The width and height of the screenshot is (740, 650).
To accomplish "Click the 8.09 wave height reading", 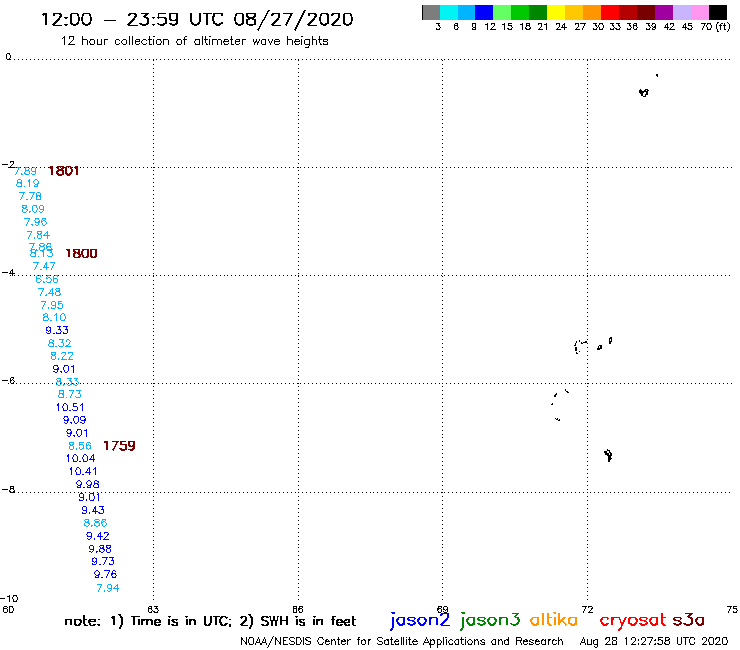I will 33,209.
